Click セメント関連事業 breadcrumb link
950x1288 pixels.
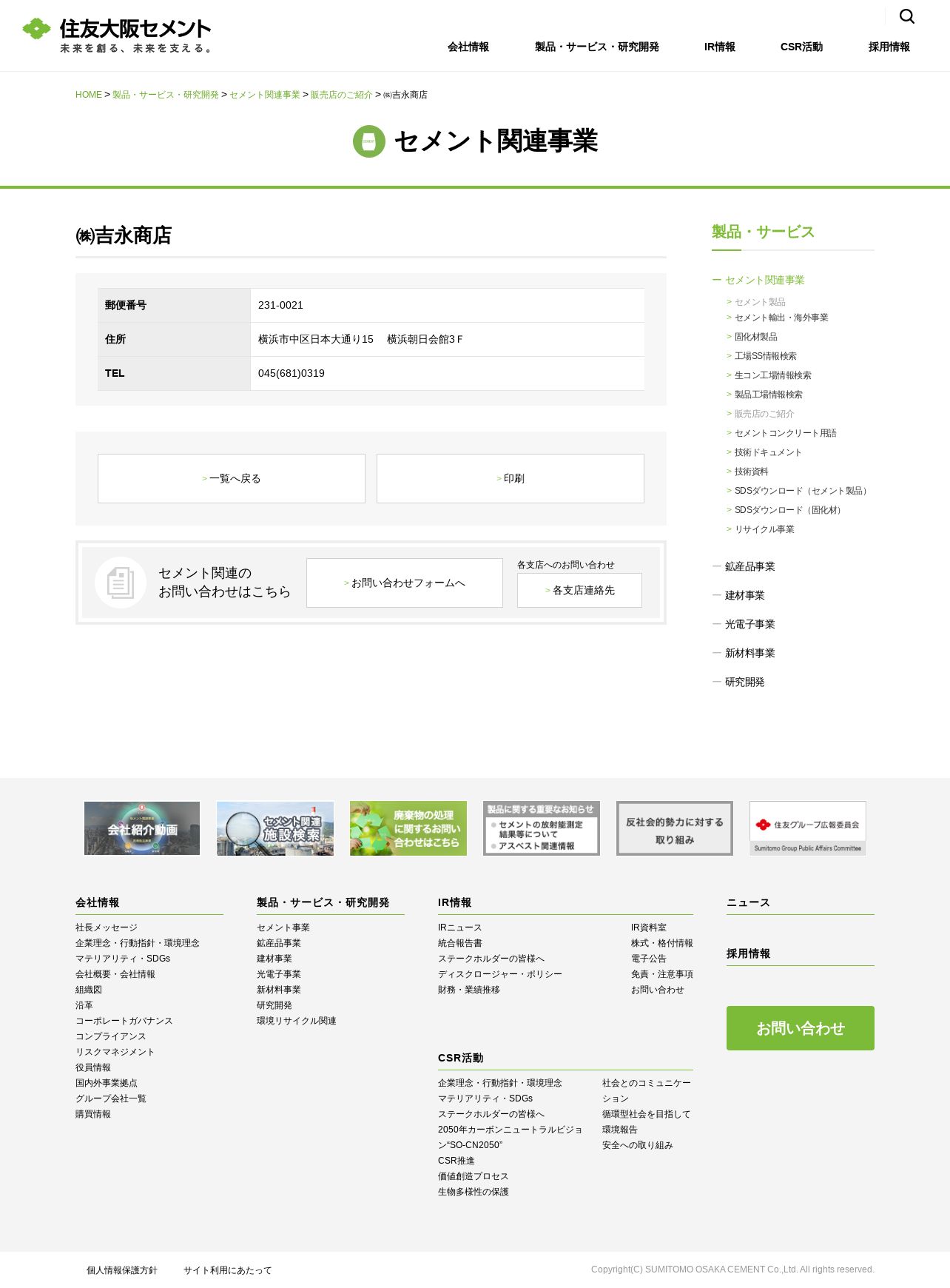pyautogui.click(x=265, y=95)
